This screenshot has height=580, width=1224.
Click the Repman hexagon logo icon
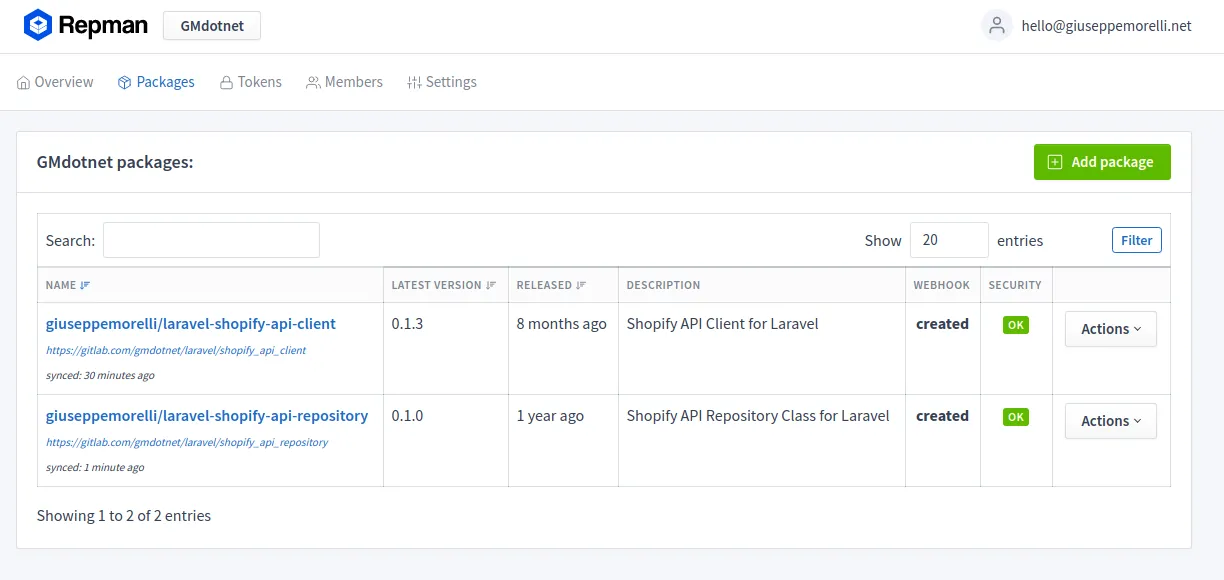pos(38,26)
